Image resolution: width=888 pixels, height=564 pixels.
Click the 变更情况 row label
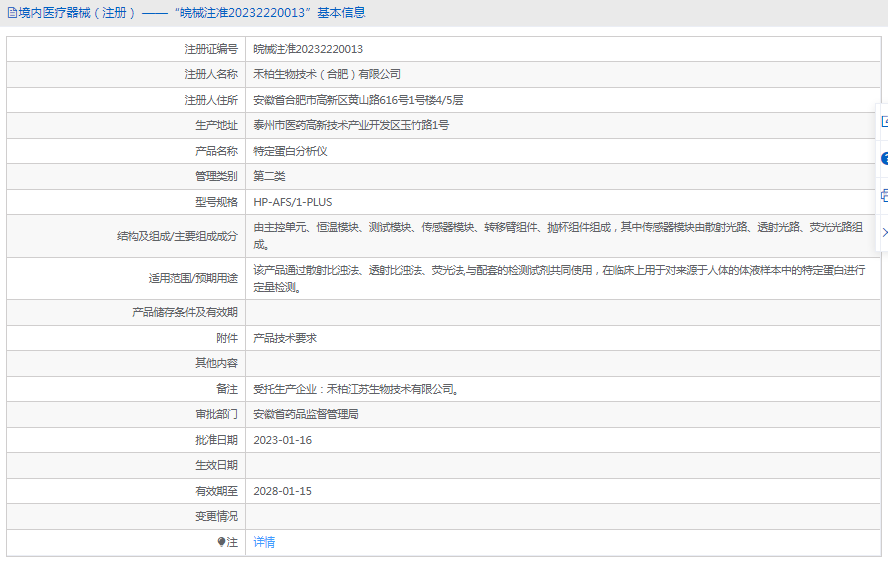(216, 516)
